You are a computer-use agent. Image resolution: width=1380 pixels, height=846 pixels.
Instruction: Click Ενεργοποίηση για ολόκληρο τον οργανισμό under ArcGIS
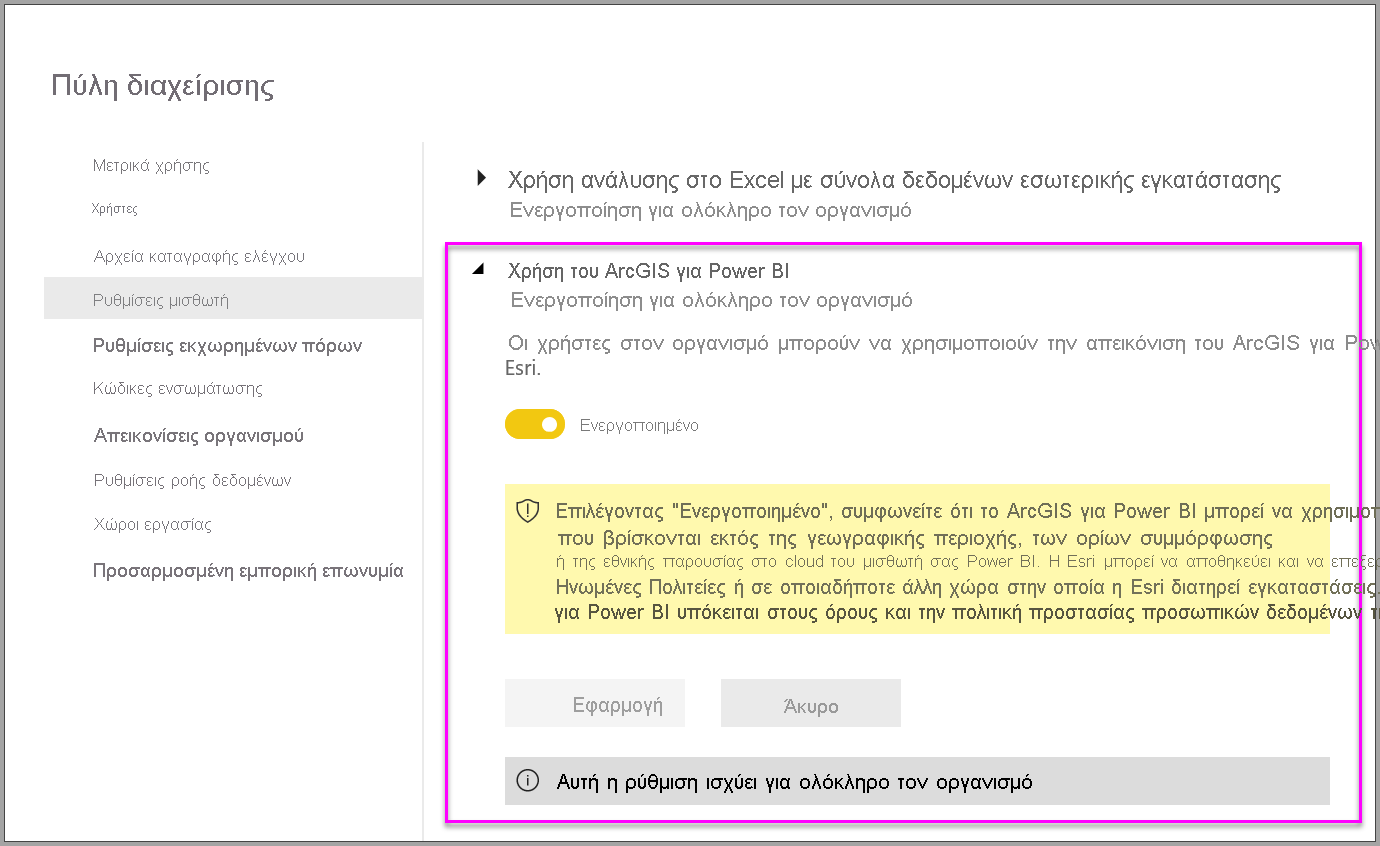click(x=711, y=300)
